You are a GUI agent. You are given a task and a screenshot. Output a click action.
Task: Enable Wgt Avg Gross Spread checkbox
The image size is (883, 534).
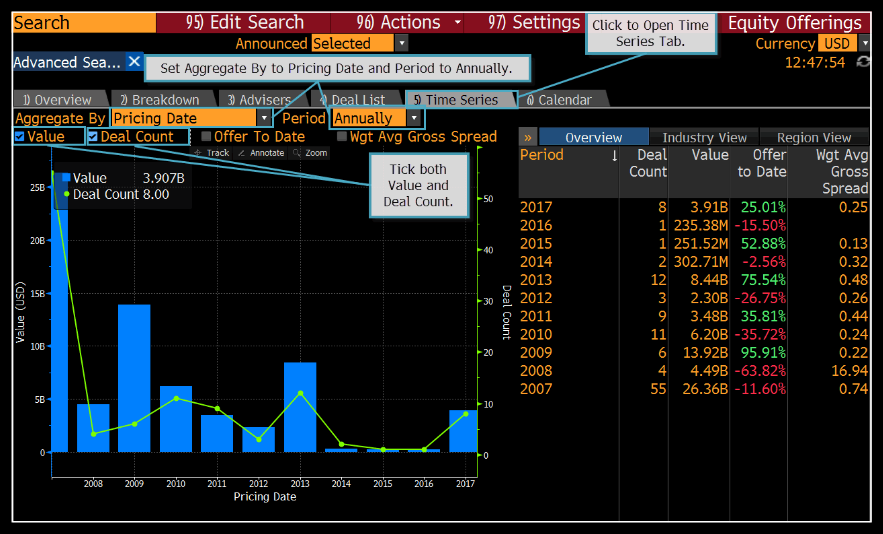342,137
